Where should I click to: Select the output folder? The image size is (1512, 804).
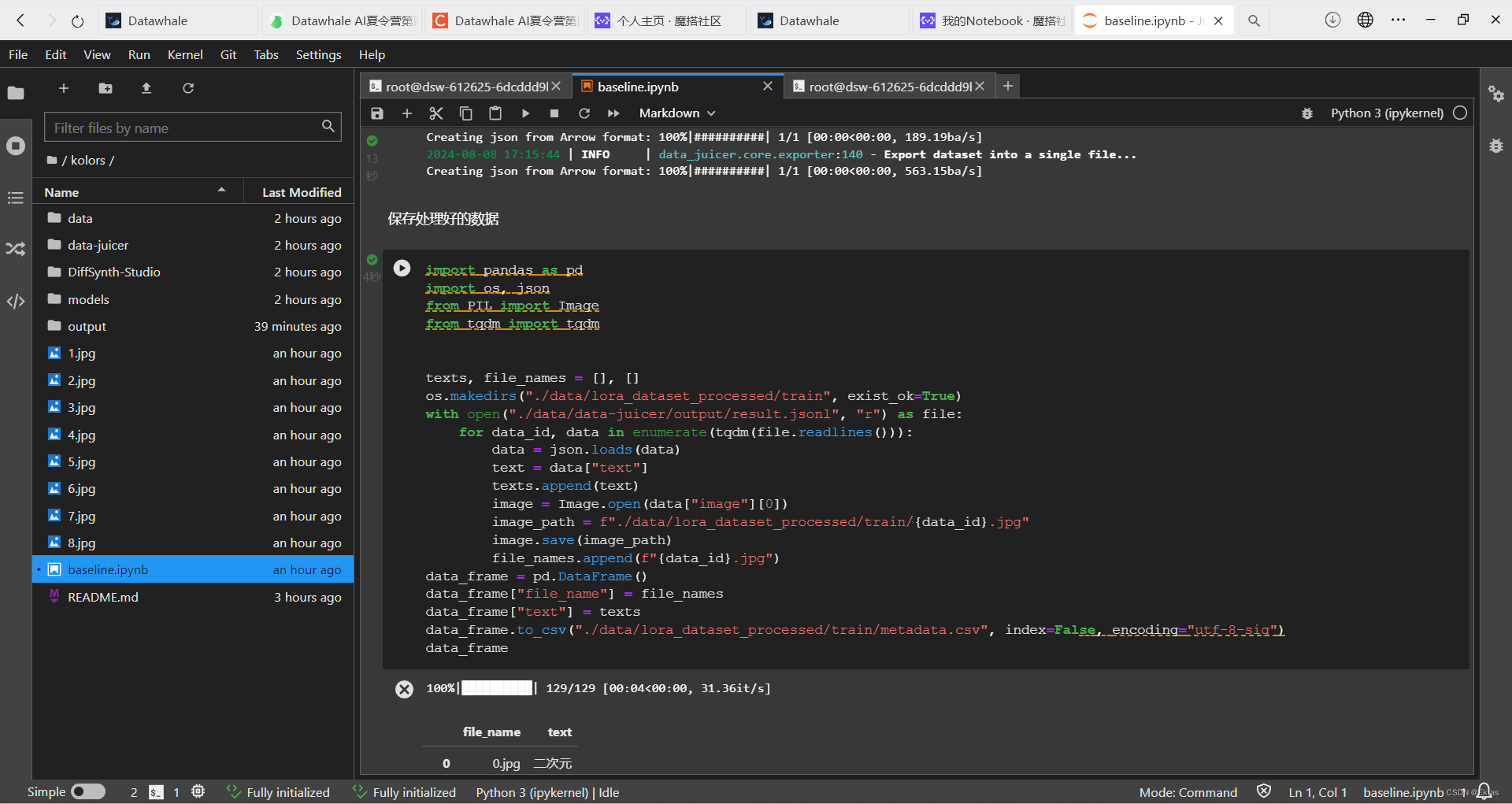[x=193, y=326]
